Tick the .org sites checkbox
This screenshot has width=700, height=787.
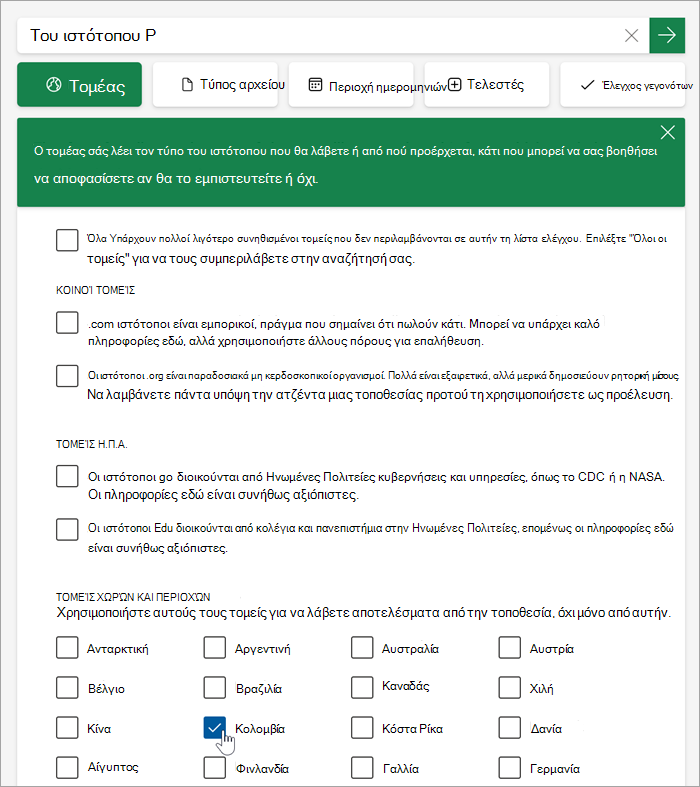click(x=67, y=376)
